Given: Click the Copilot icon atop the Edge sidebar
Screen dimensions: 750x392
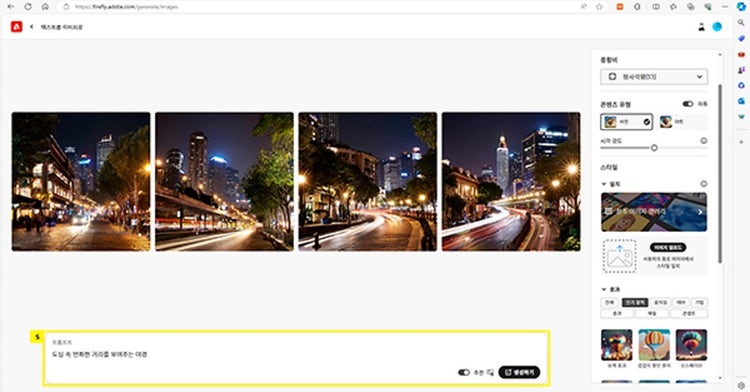Looking at the screenshot, I should click(741, 6).
